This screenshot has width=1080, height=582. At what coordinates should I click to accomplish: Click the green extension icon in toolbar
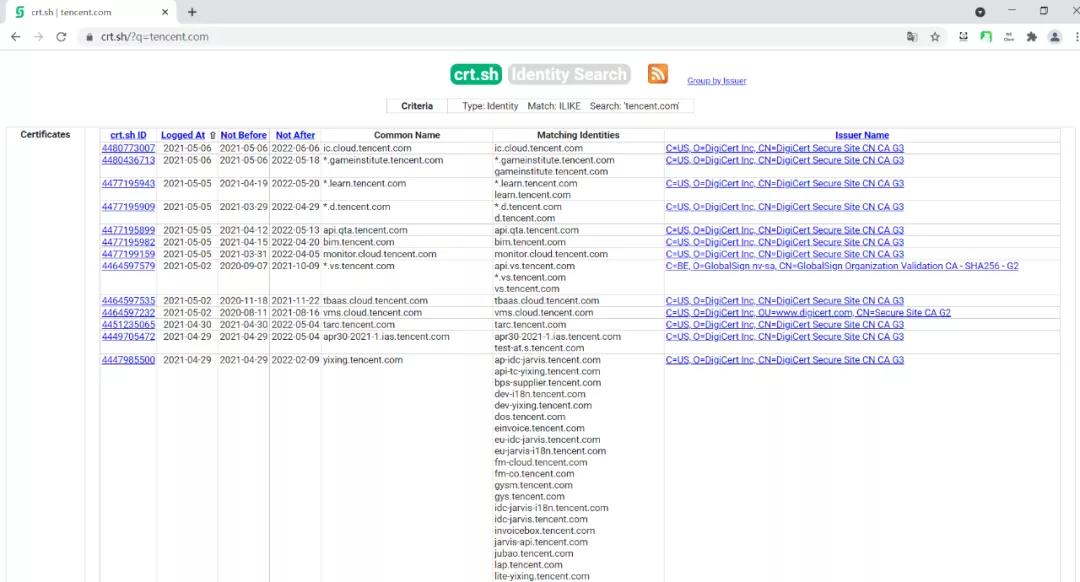[x=986, y=37]
